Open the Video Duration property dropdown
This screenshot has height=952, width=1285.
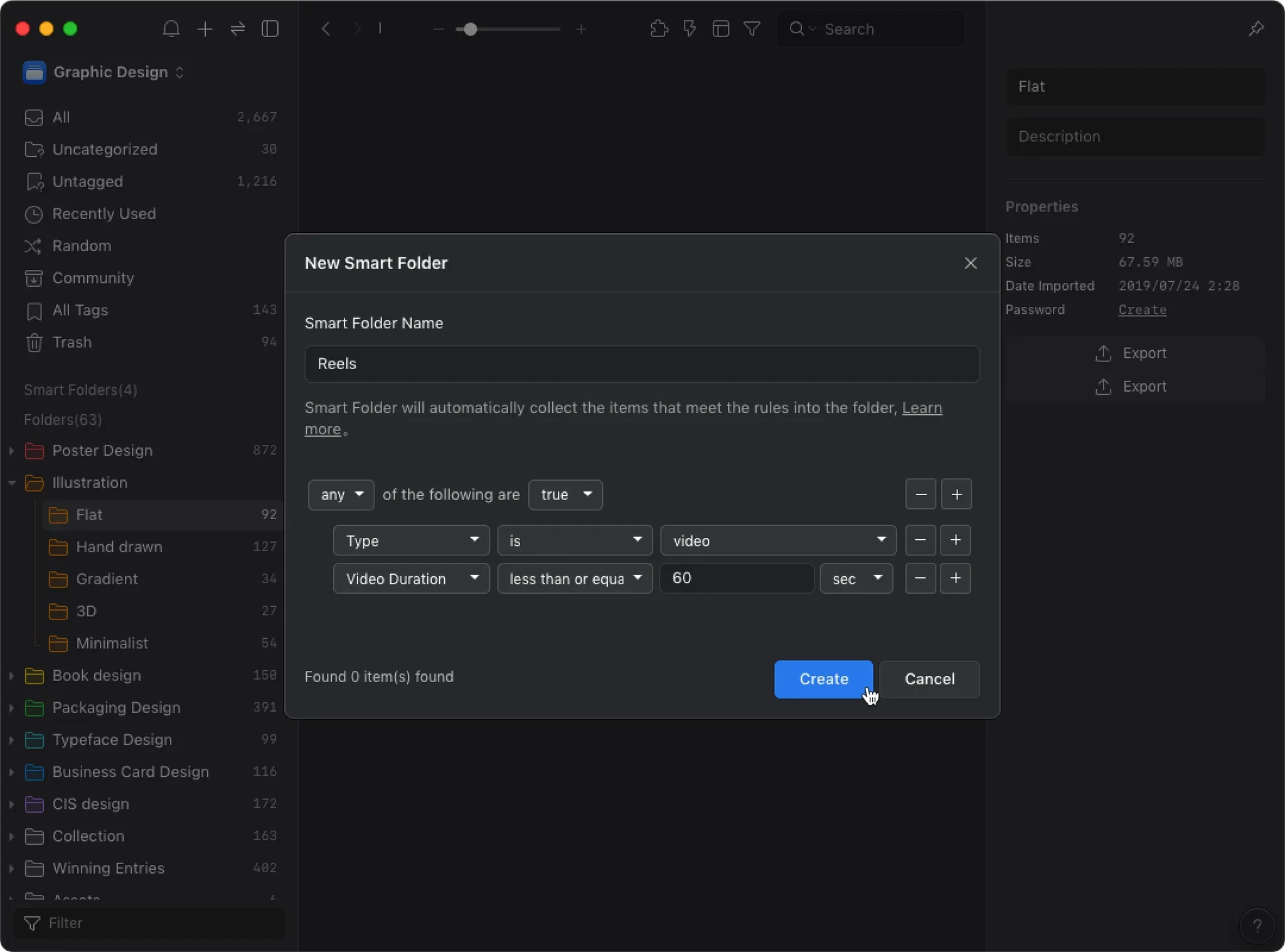click(x=411, y=578)
